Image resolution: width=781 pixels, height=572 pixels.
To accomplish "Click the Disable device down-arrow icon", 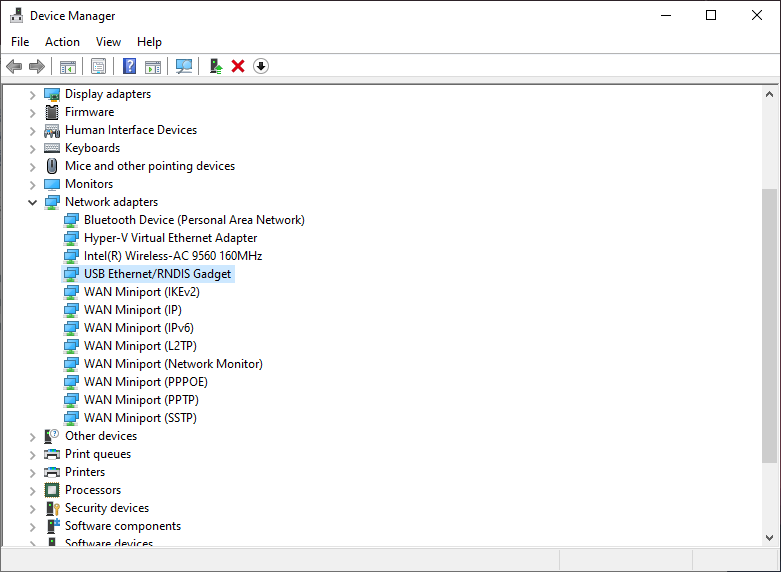I will coord(261,66).
